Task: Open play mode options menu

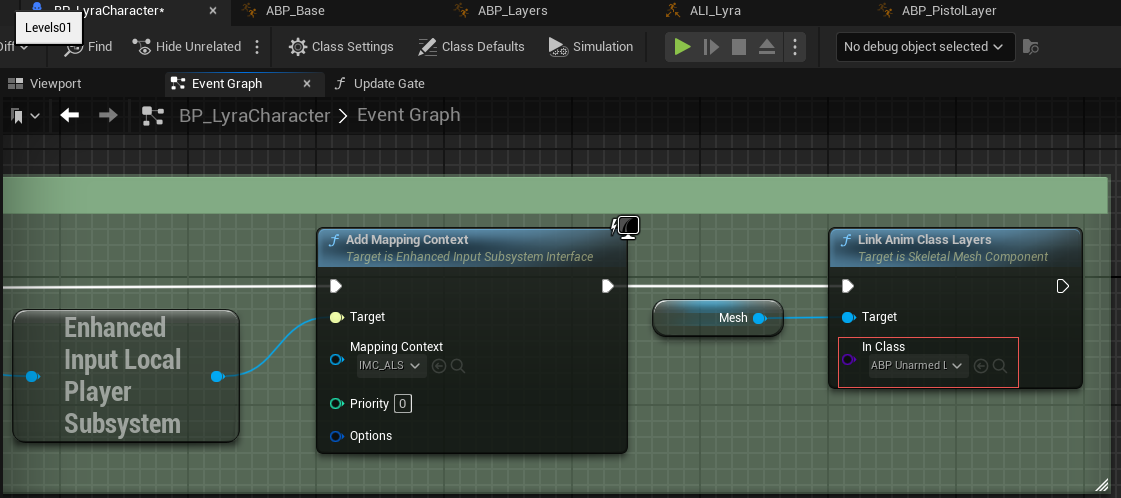Action: click(x=795, y=46)
